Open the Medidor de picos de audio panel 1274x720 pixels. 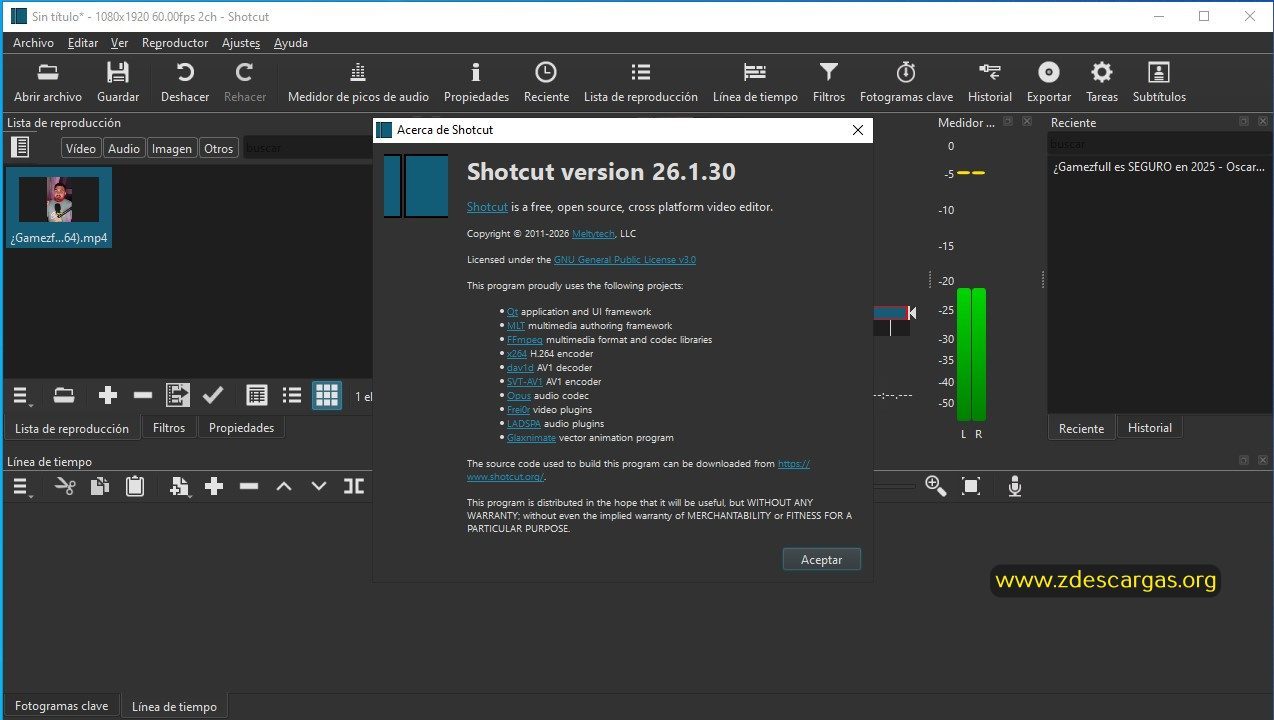click(358, 82)
